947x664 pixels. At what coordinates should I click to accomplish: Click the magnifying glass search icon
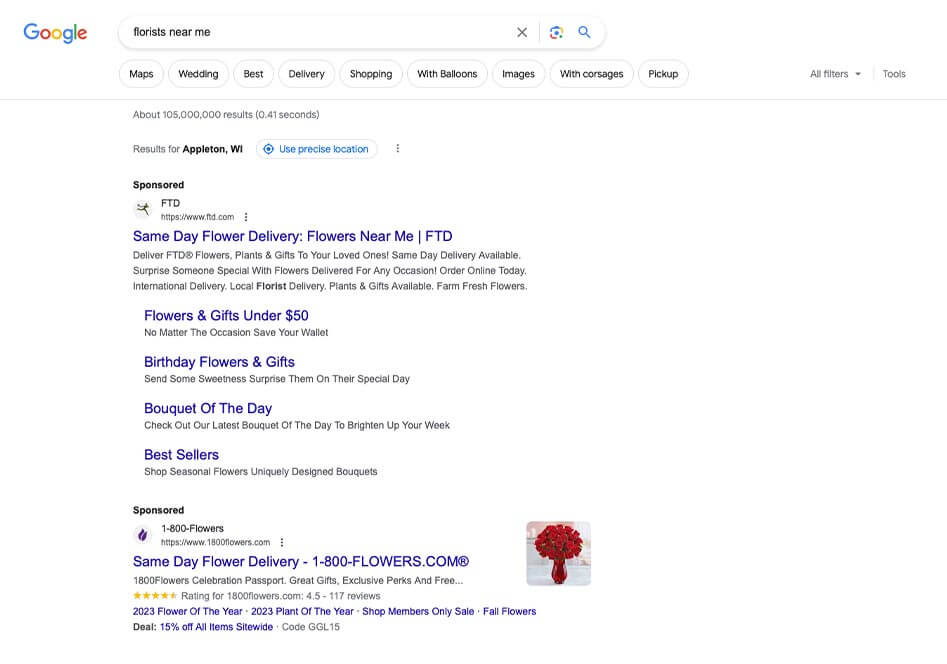point(585,32)
